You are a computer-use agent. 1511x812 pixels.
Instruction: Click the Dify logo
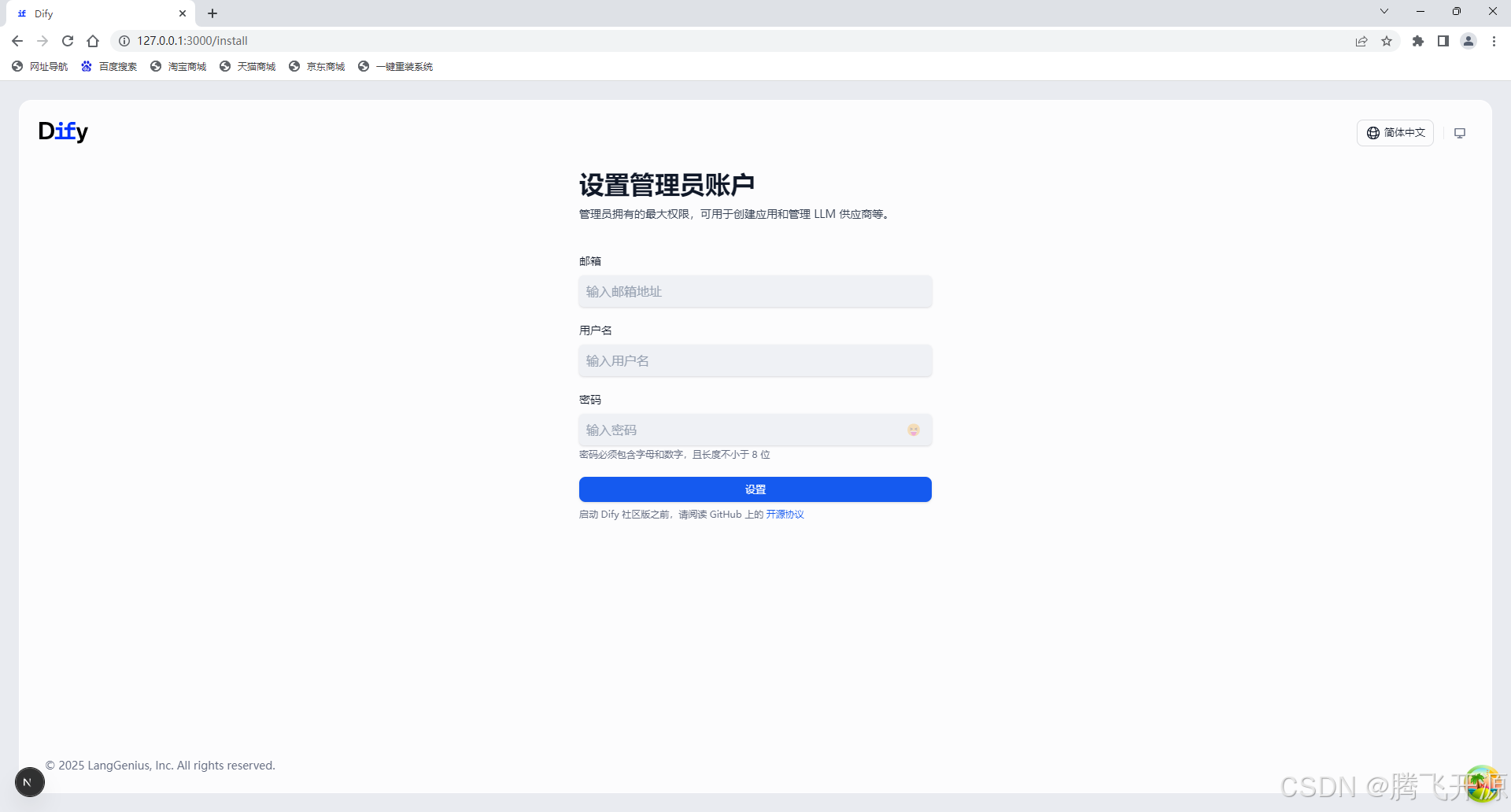pyautogui.click(x=63, y=131)
